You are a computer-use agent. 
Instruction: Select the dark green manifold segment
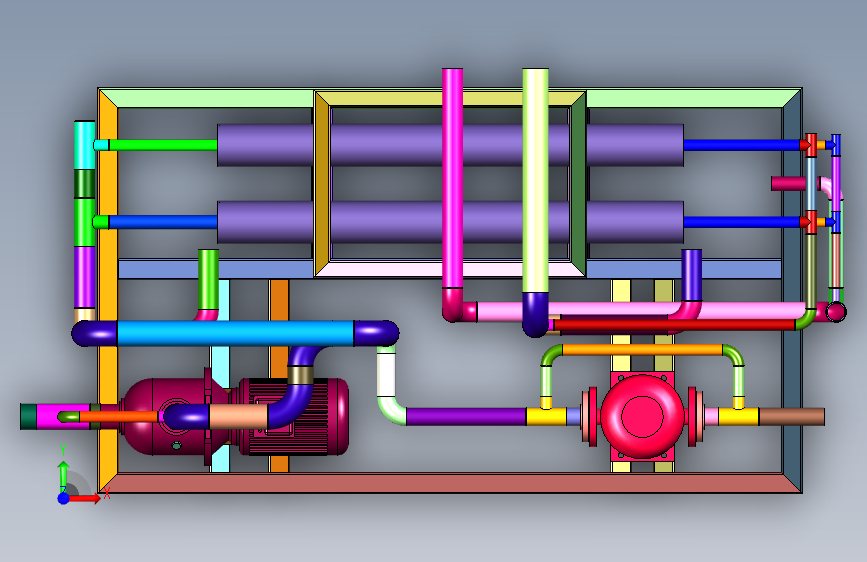tap(85, 184)
